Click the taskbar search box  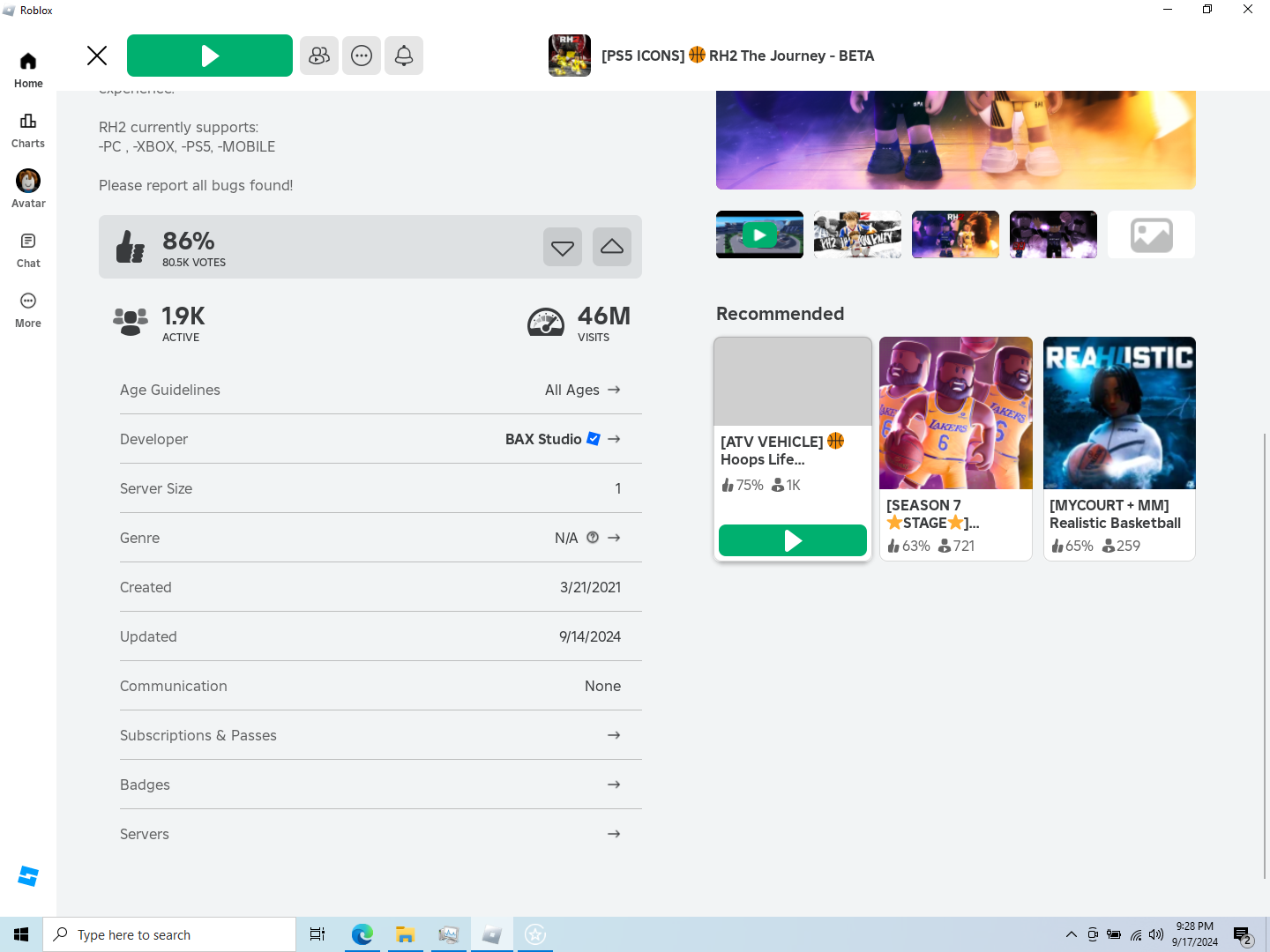169,934
